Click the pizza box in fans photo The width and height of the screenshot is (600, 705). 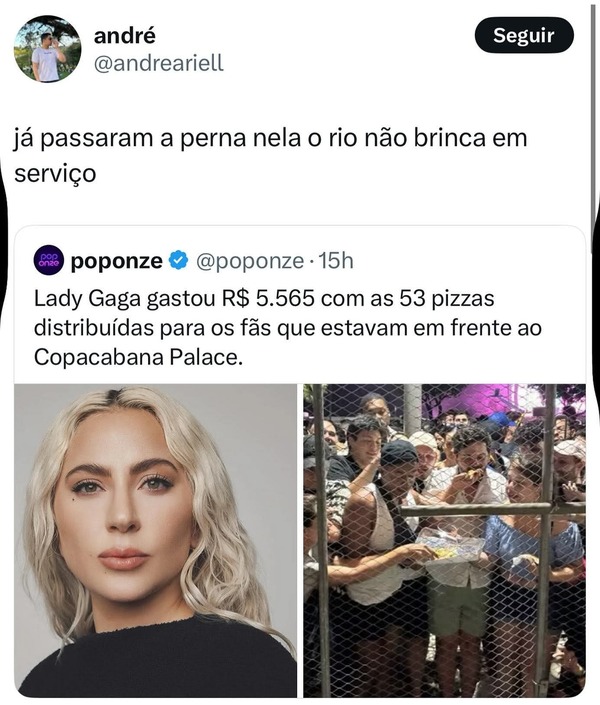click(x=450, y=544)
